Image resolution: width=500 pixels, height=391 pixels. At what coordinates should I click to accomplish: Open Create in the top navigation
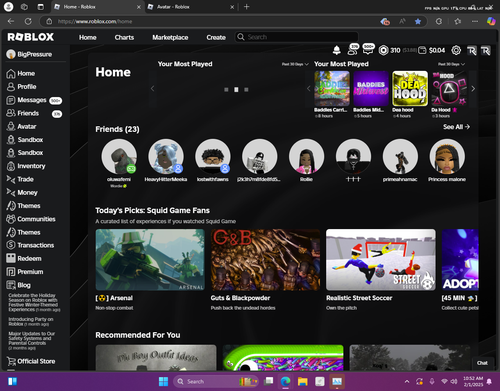pyautogui.click(x=216, y=37)
